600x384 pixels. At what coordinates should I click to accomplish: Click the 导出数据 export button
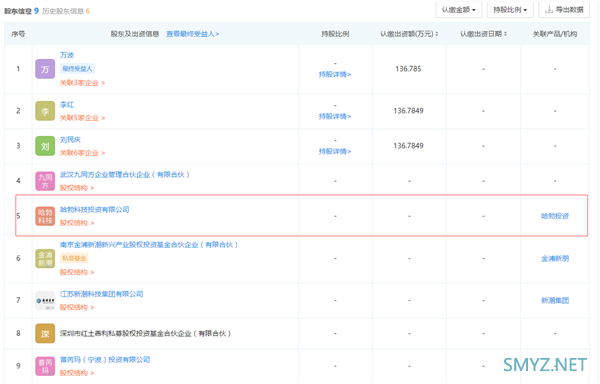564,10
